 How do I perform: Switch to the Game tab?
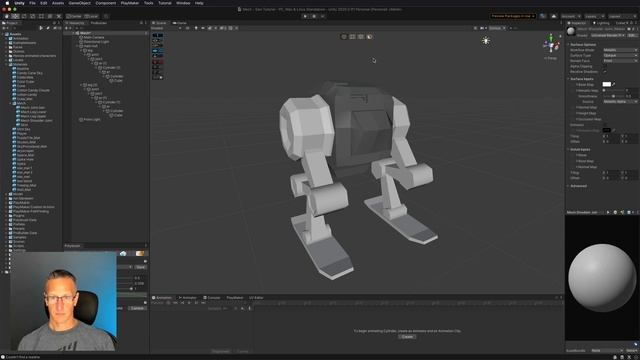pos(179,23)
